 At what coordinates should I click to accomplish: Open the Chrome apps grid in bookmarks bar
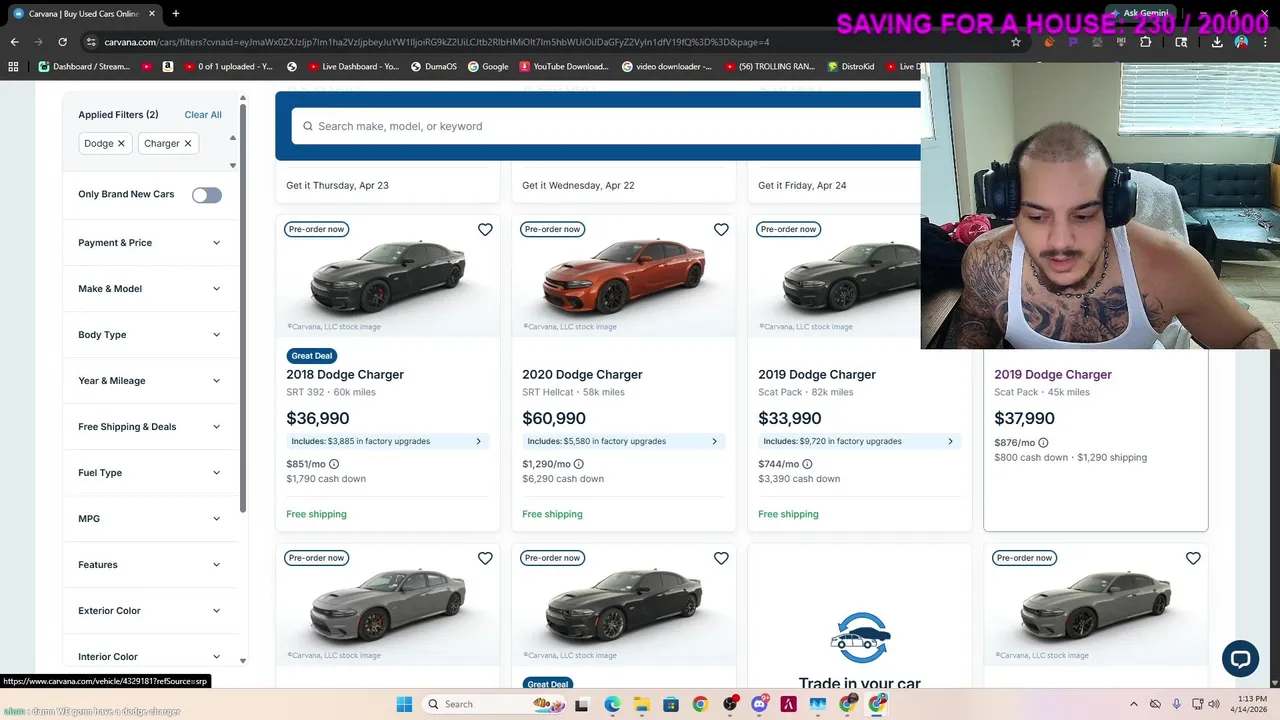pos(13,67)
